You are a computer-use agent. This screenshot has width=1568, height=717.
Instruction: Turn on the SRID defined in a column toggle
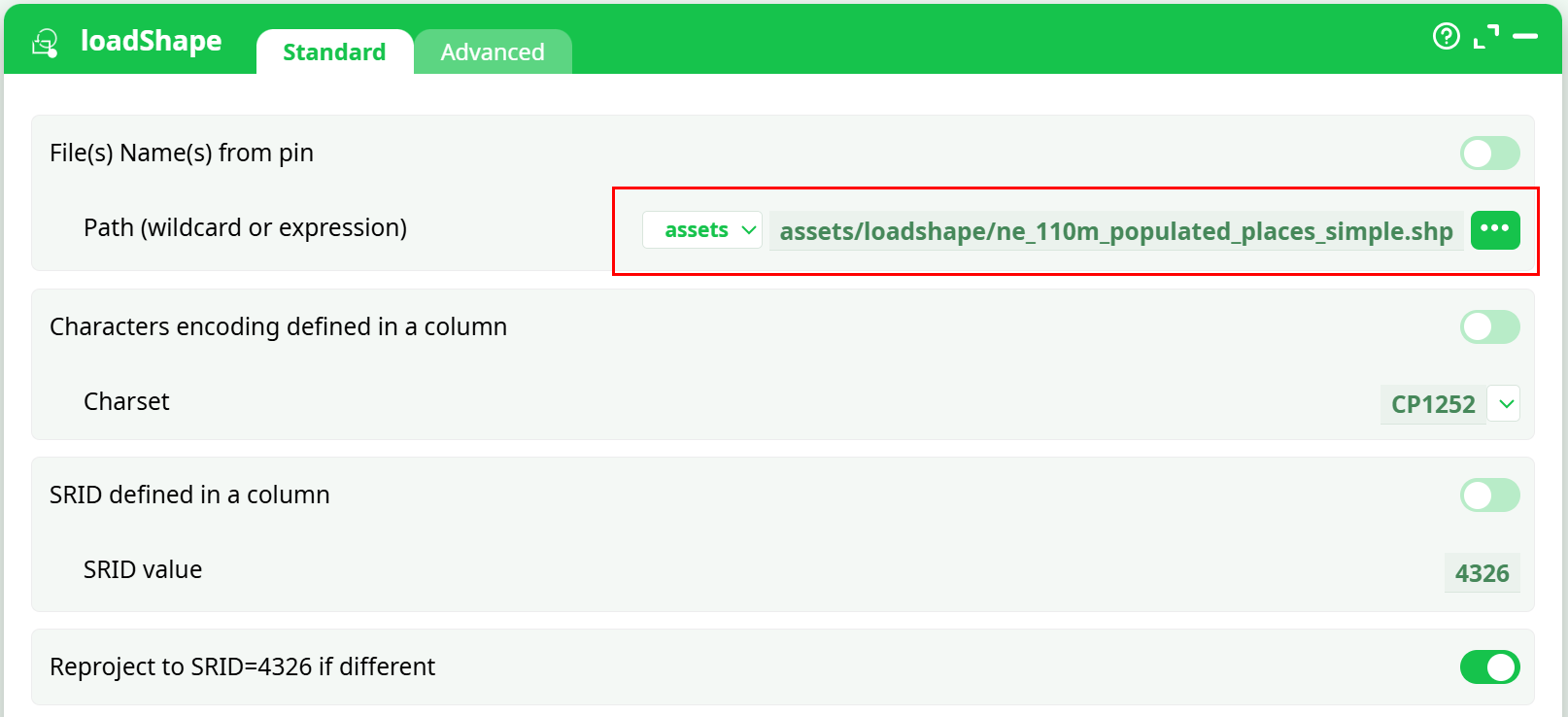tap(1489, 495)
